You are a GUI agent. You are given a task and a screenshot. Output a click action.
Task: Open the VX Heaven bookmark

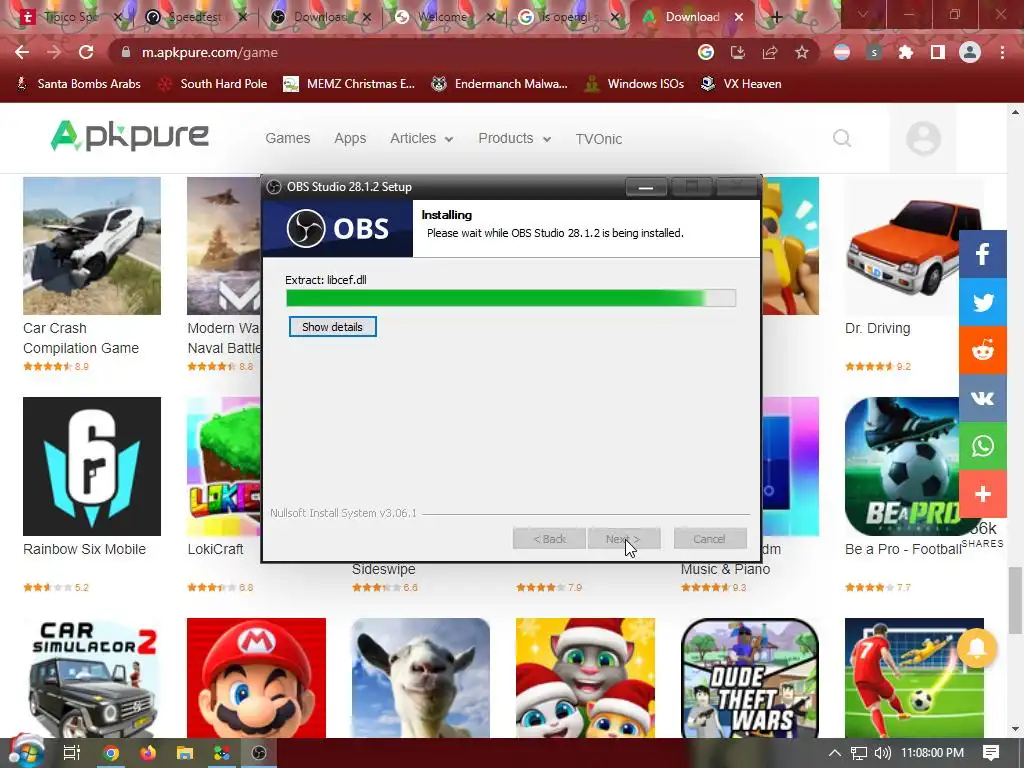tap(741, 84)
